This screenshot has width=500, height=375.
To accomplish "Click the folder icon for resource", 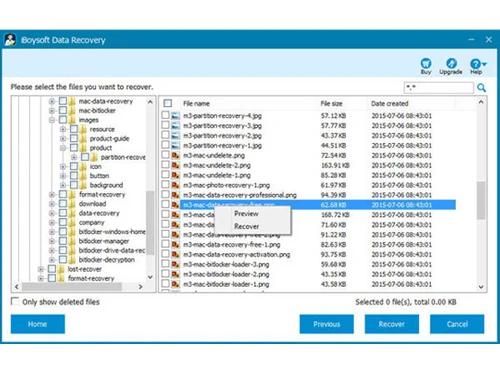I will (83, 129).
